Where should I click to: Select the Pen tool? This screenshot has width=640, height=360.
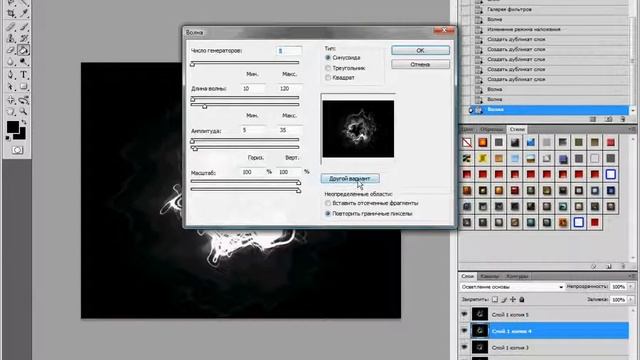click(x=11, y=75)
